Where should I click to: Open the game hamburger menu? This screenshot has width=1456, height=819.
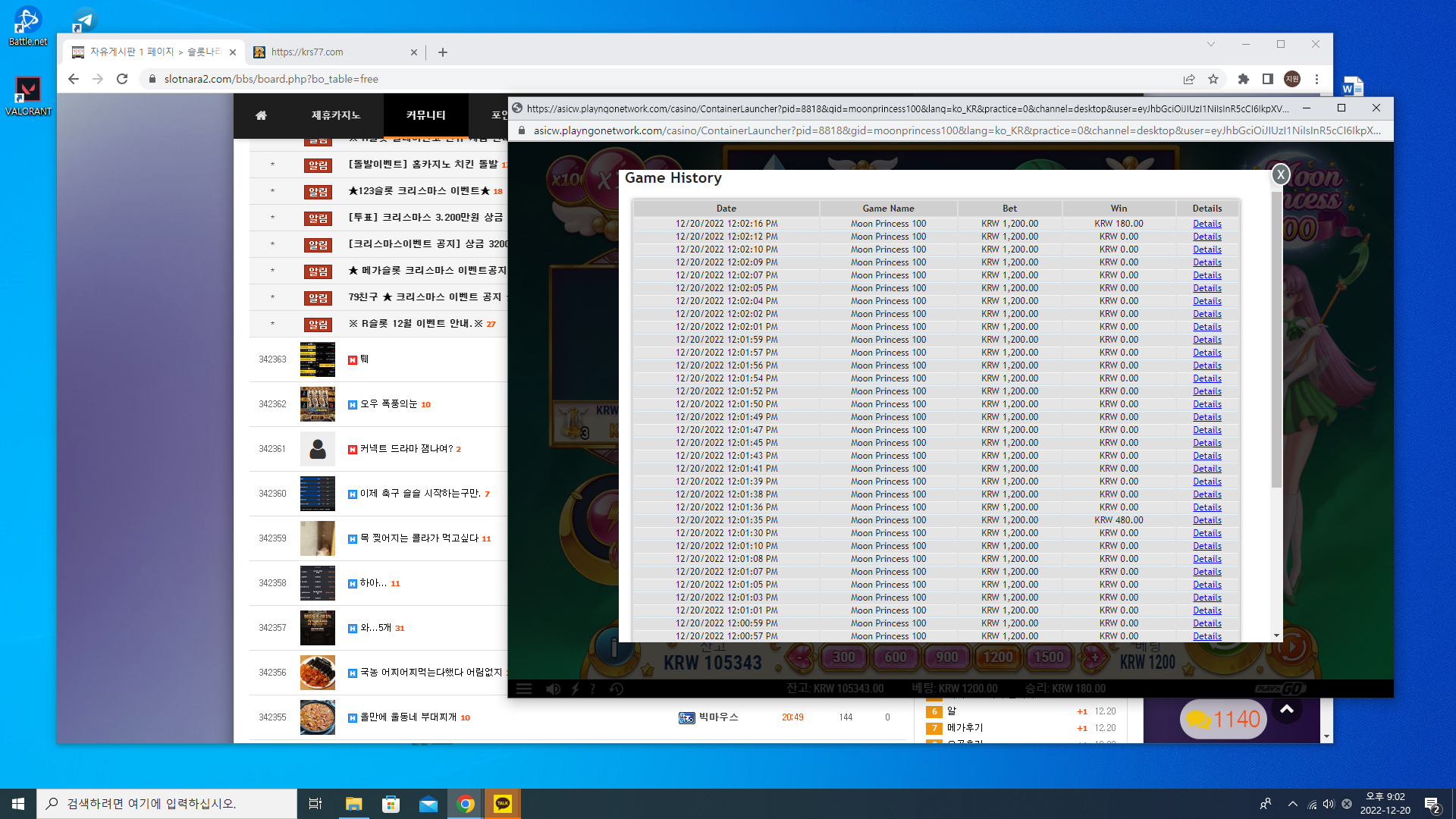click(524, 689)
